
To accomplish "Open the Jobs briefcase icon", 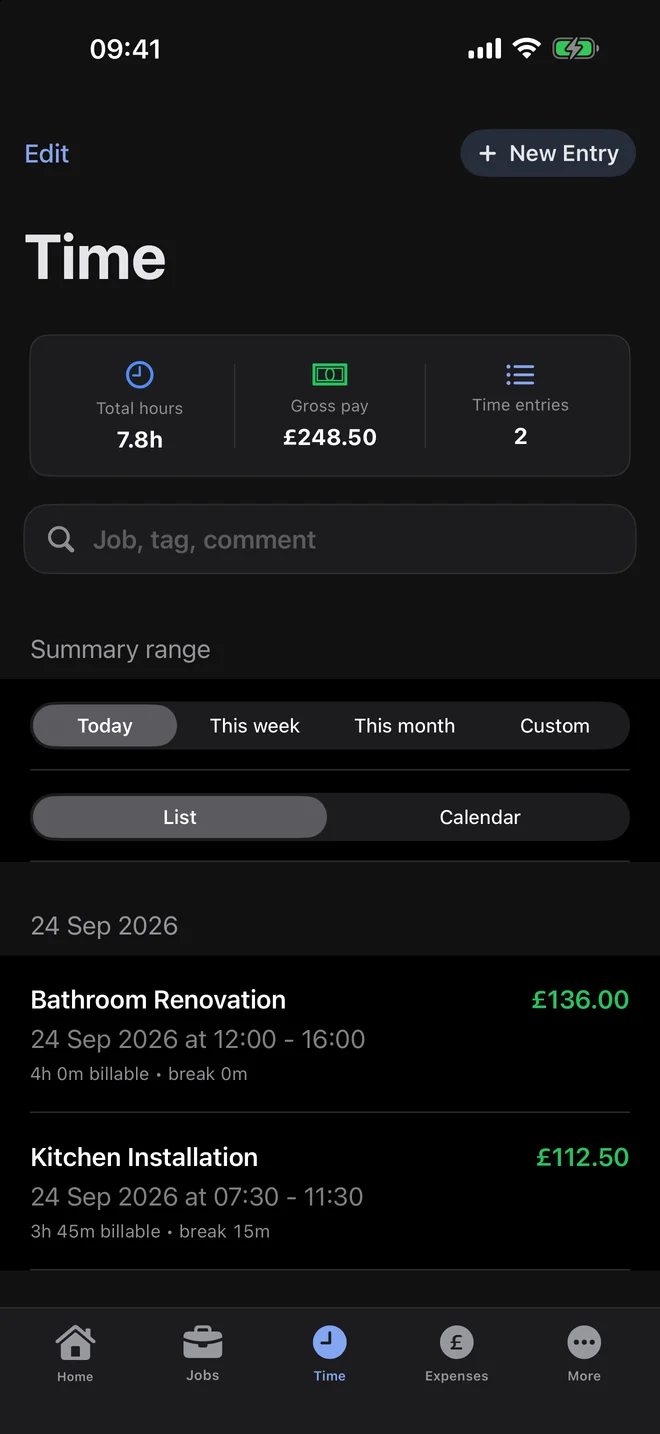I will point(203,1341).
